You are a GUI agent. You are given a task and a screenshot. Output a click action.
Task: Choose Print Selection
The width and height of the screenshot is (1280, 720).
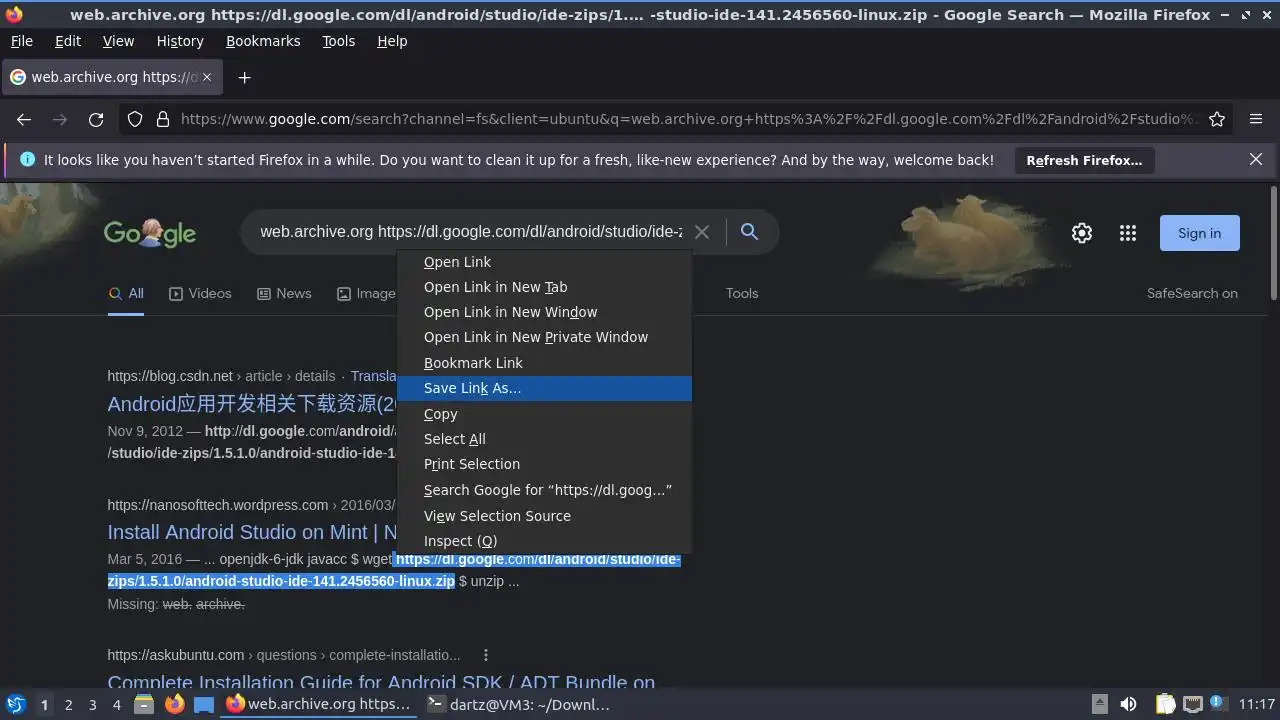544,464
